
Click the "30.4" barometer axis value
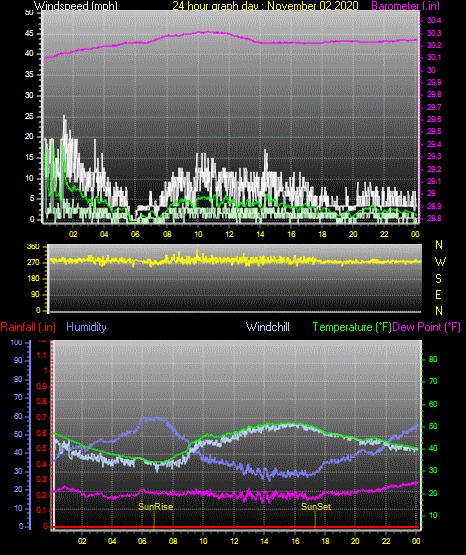[x=434, y=21]
